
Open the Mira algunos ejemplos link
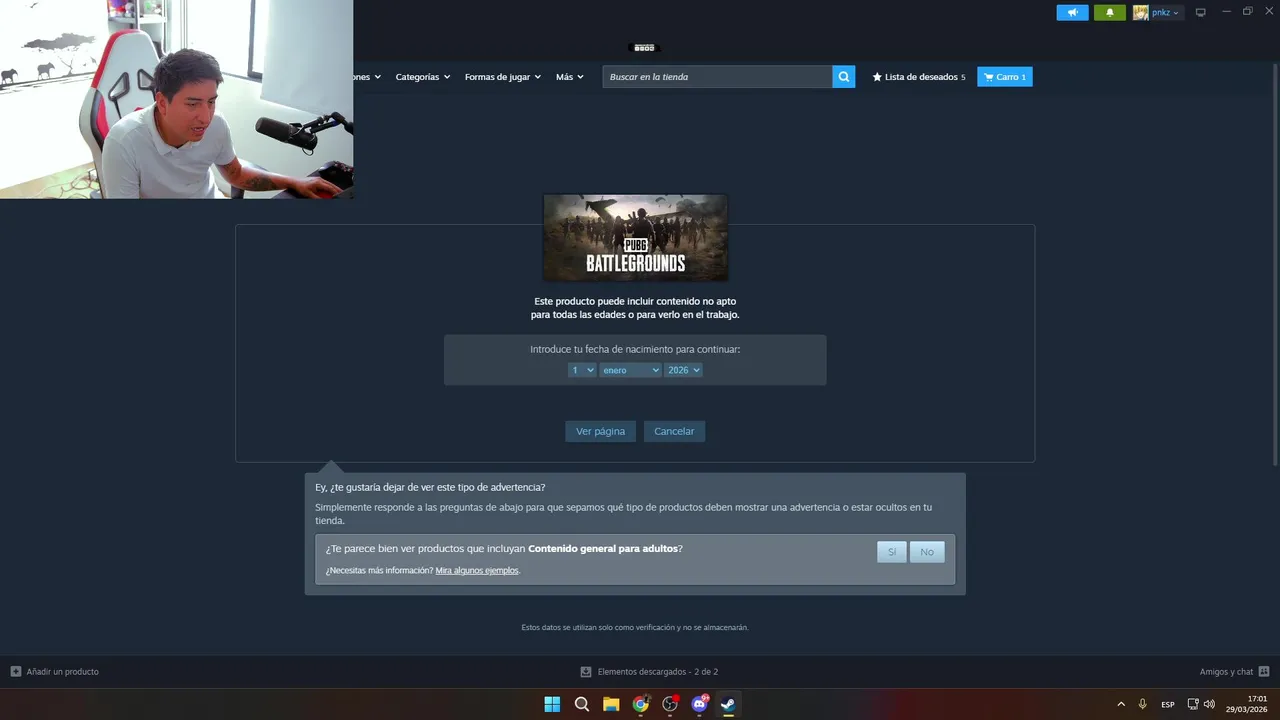tap(477, 570)
